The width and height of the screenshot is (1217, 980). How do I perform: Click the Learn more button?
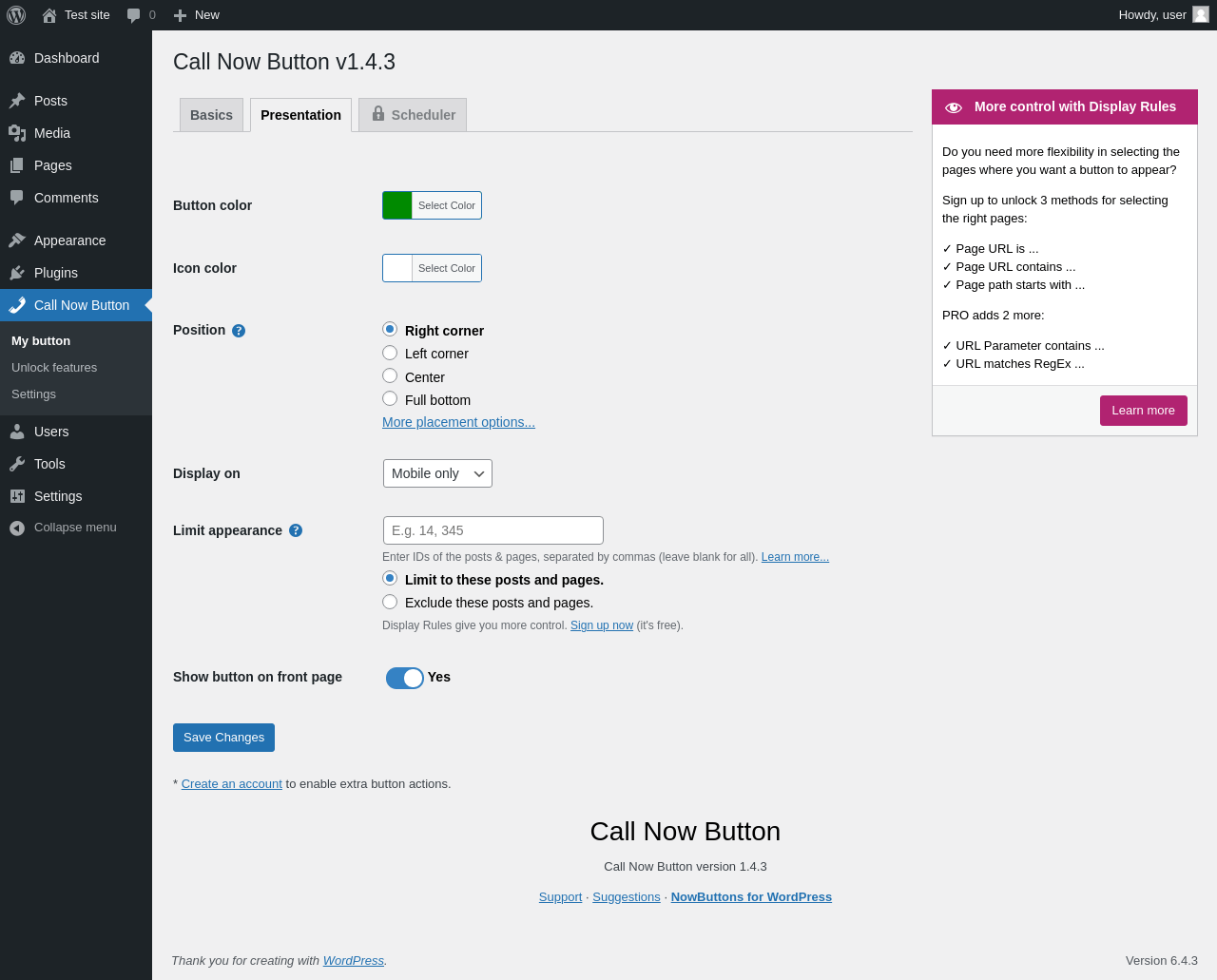[x=1144, y=411]
